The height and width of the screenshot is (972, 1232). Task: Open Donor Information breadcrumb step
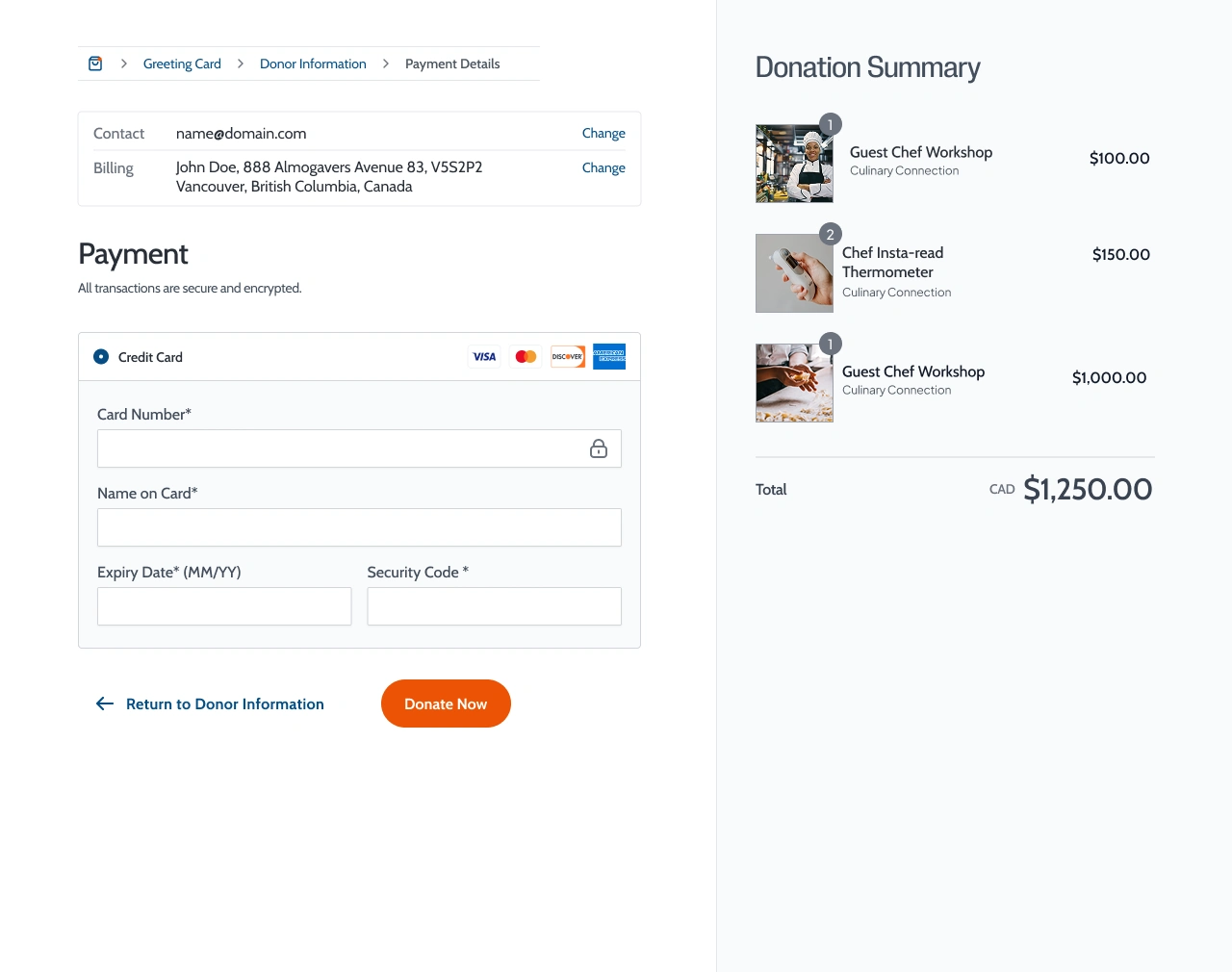[313, 64]
